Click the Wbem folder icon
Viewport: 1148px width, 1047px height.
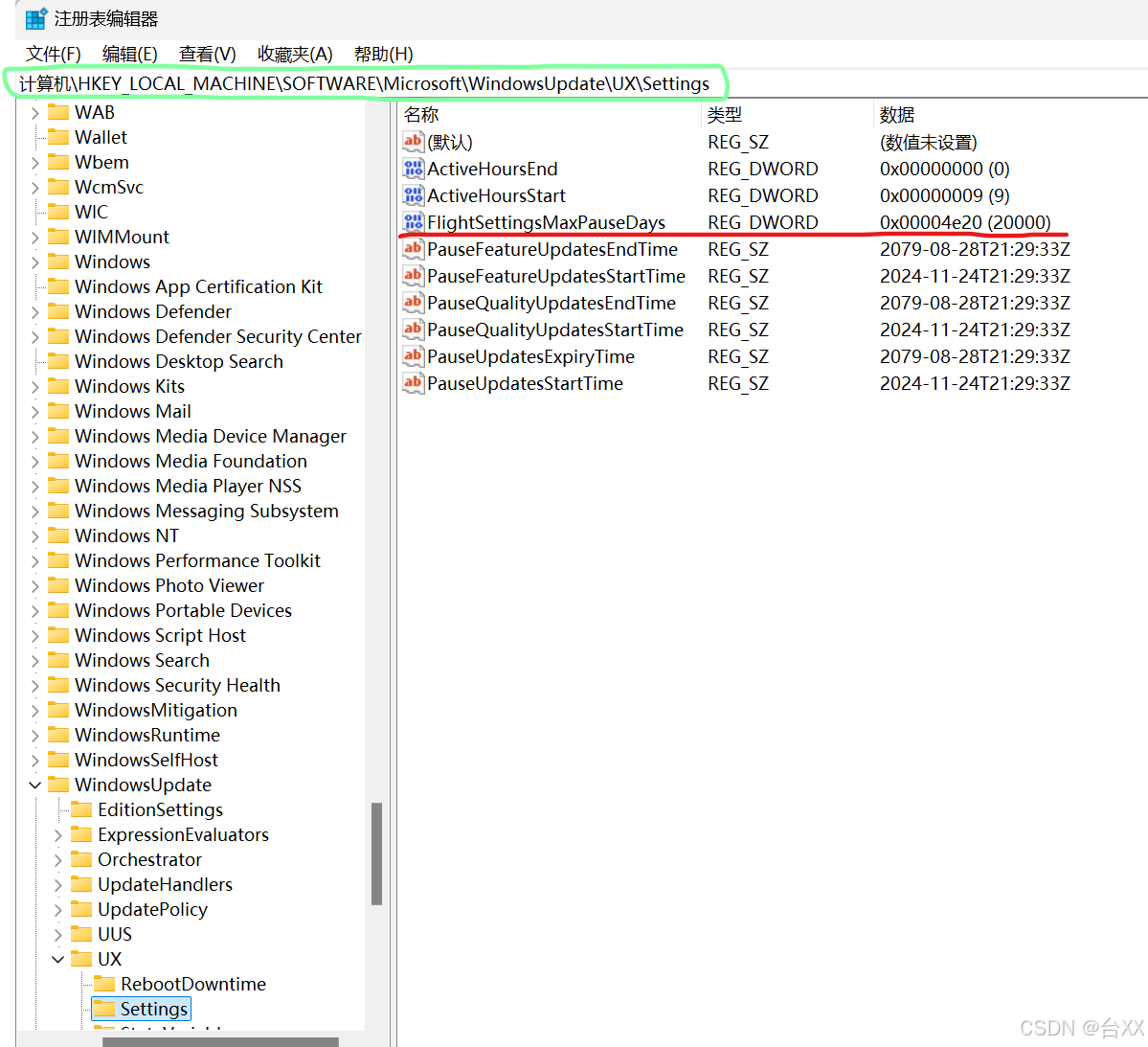click(x=57, y=162)
